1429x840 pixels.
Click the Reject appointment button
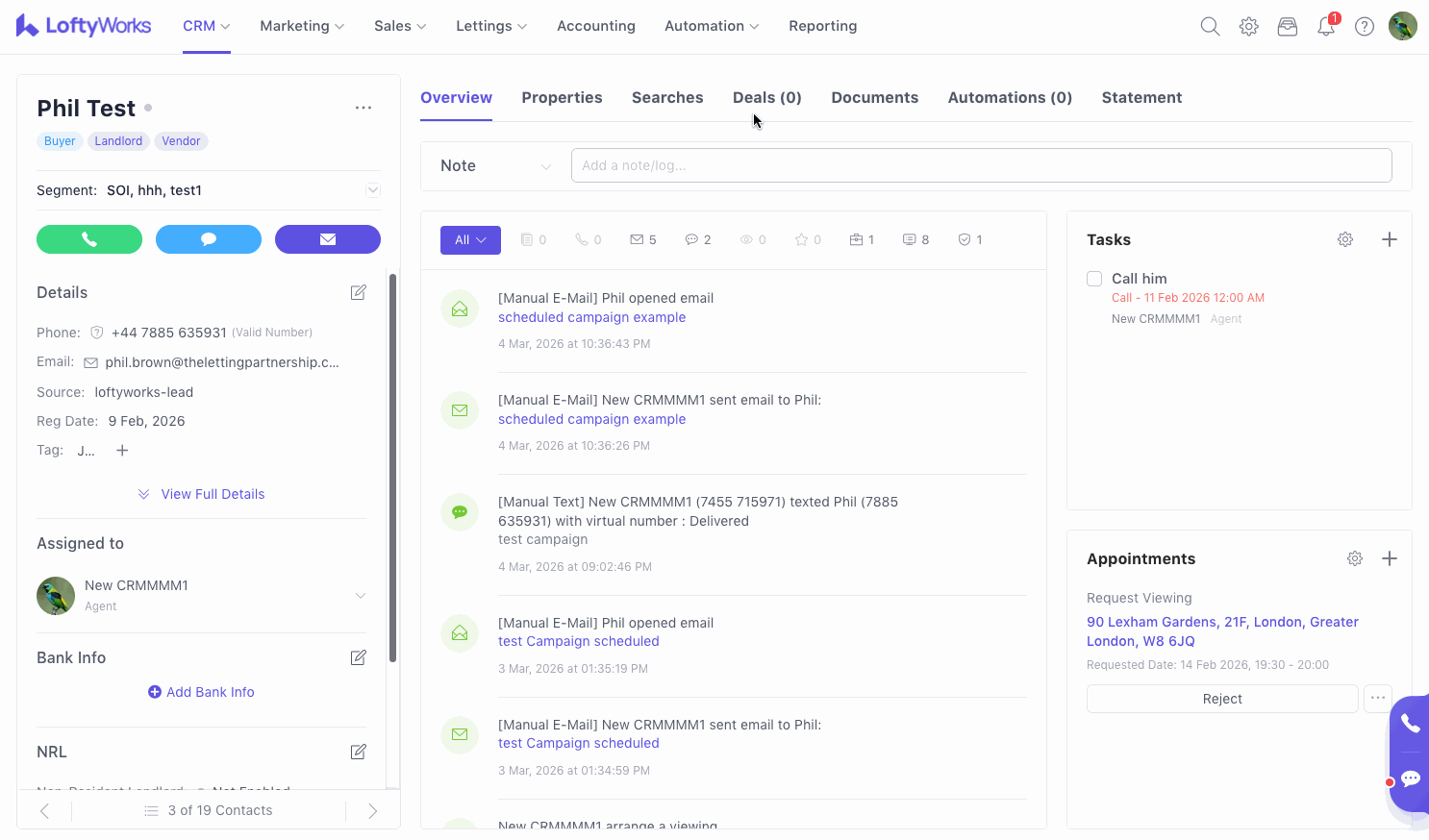coord(1221,699)
